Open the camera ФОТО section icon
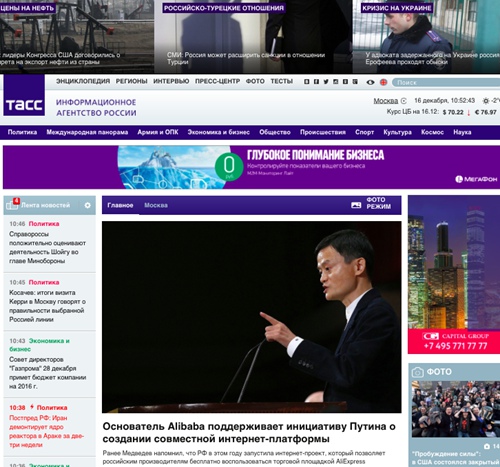This screenshot has width=500, height=467. [418, 372]
